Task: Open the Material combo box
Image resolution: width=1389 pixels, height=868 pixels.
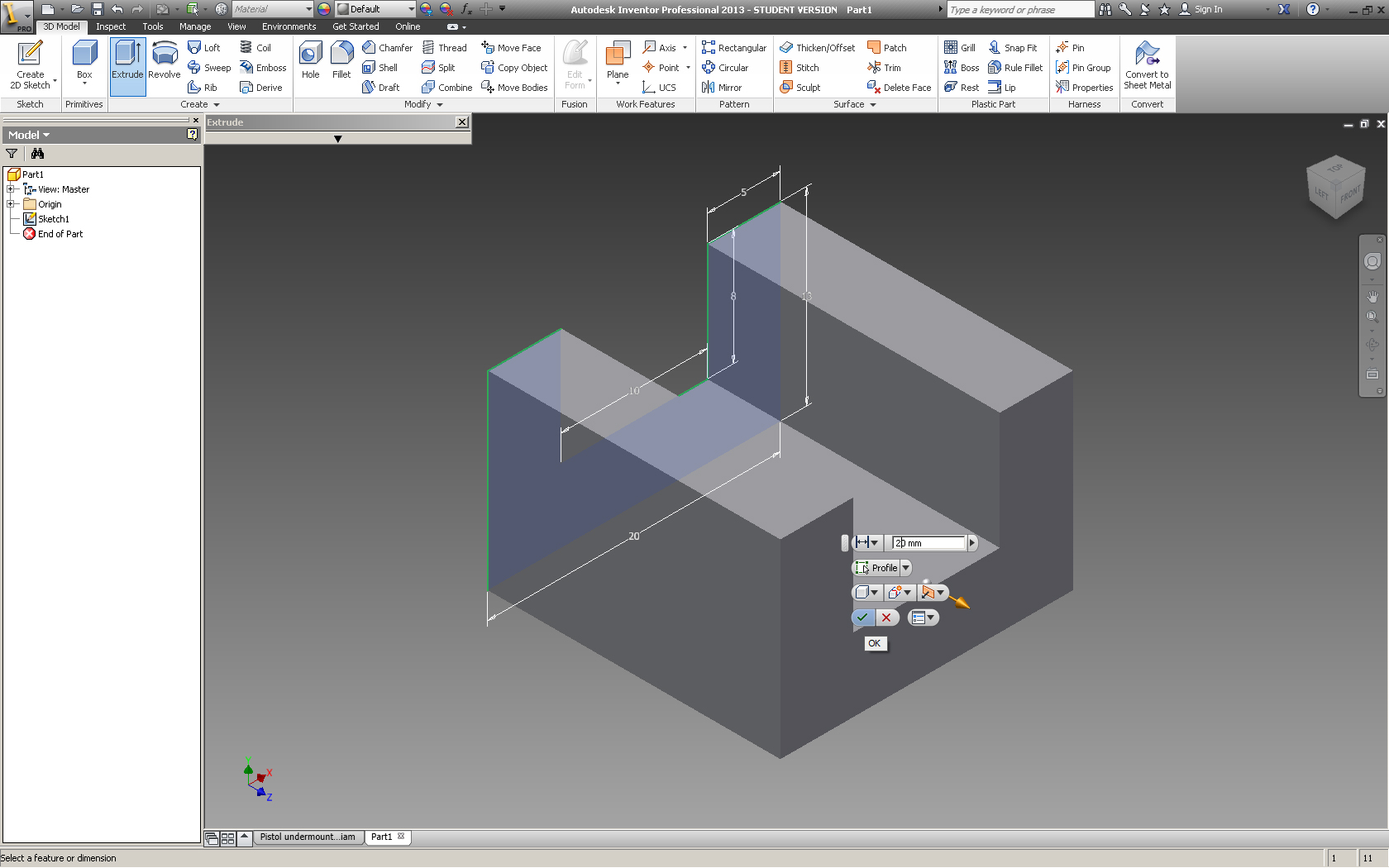Action: tap(272, 9)
